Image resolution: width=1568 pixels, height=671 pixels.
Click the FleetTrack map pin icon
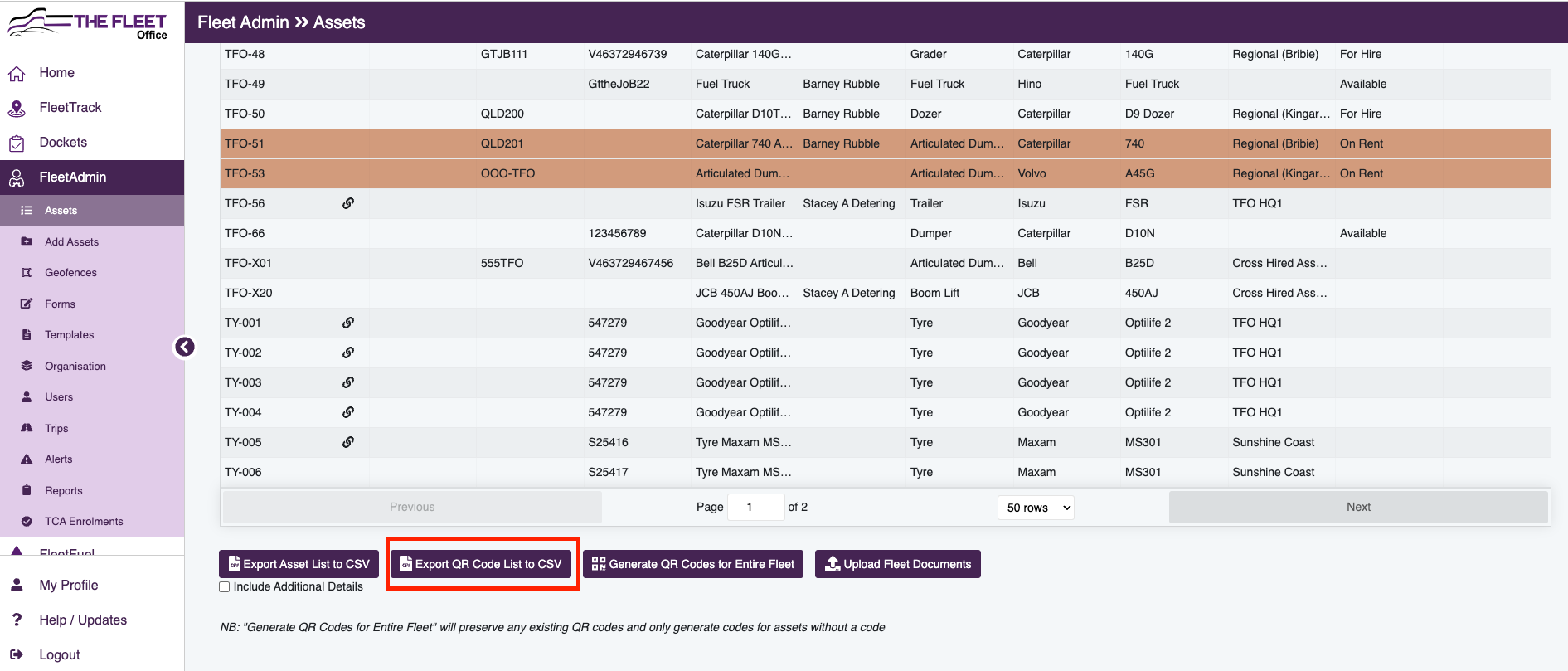point(17,108)
